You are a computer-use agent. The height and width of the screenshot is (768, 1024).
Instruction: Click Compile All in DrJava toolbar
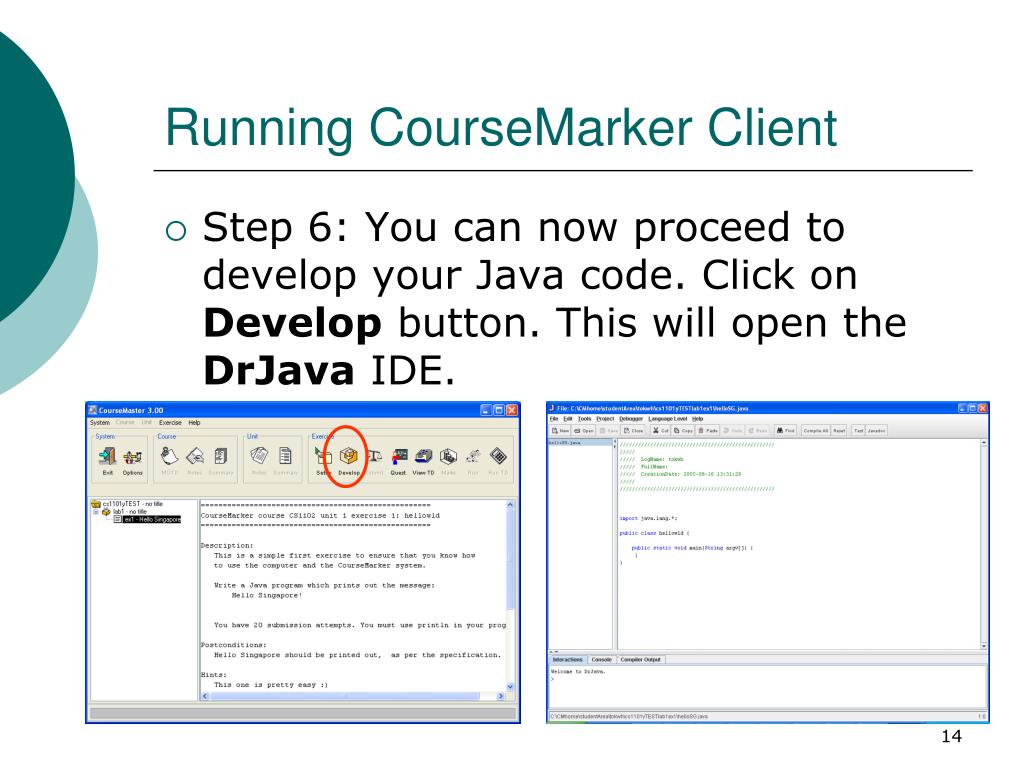[816, 430]
